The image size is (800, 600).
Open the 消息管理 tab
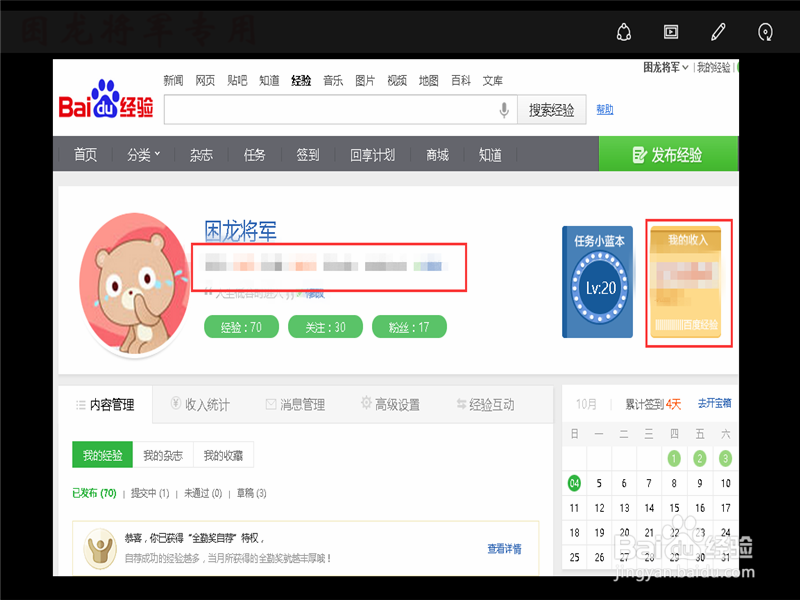(x=295, y=404)
